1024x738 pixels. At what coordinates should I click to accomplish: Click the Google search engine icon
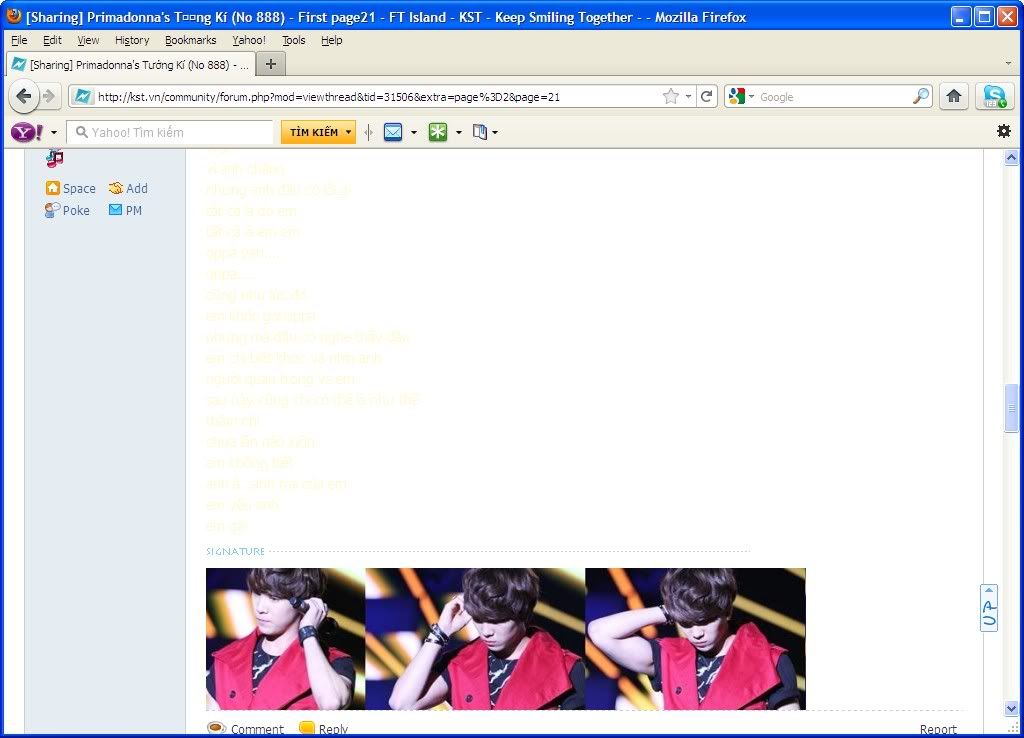tap(736, 97)
